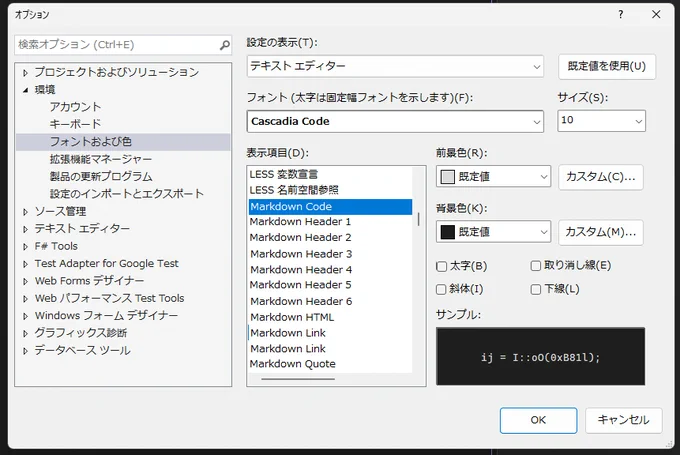Screen dimensions: 680x455
Task: Expand Windows フォーム デザイナー node
Action: (25, 316)
